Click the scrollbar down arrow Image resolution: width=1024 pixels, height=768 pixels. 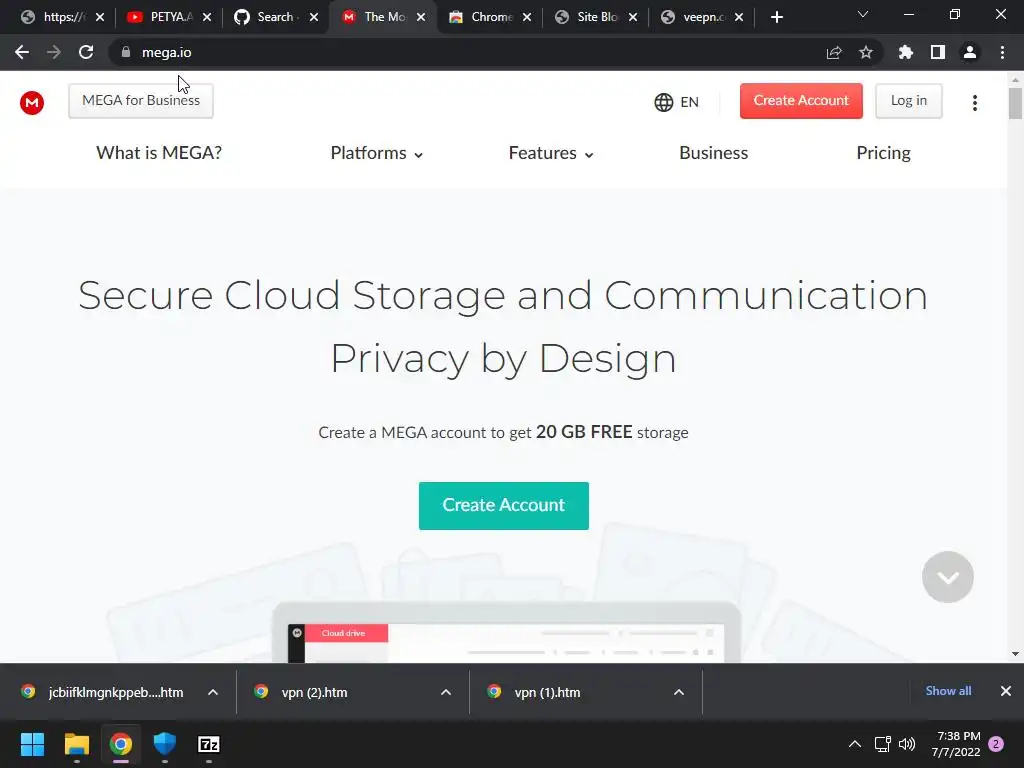point(1015,654)
